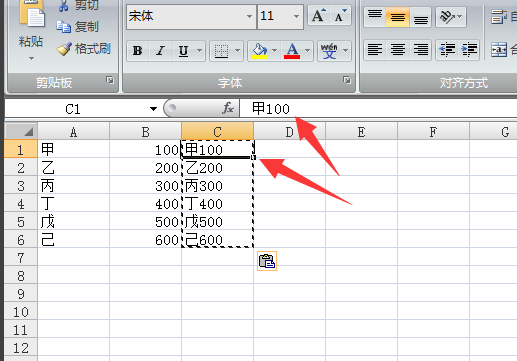Click cell C4 containing 丁400
Viewport: 517px width, 361px height.
point(217,203)
